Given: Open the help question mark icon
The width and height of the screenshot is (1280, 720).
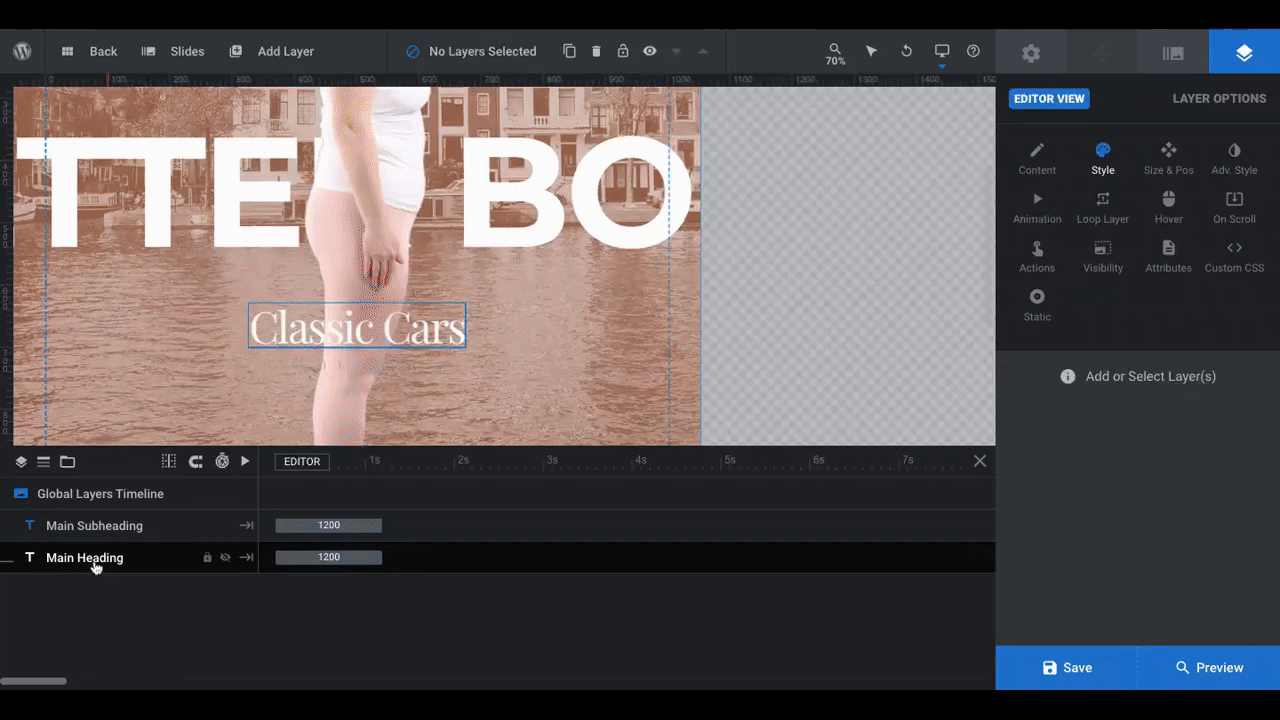Looking at the screenshot, I should (x=973, y=51).
